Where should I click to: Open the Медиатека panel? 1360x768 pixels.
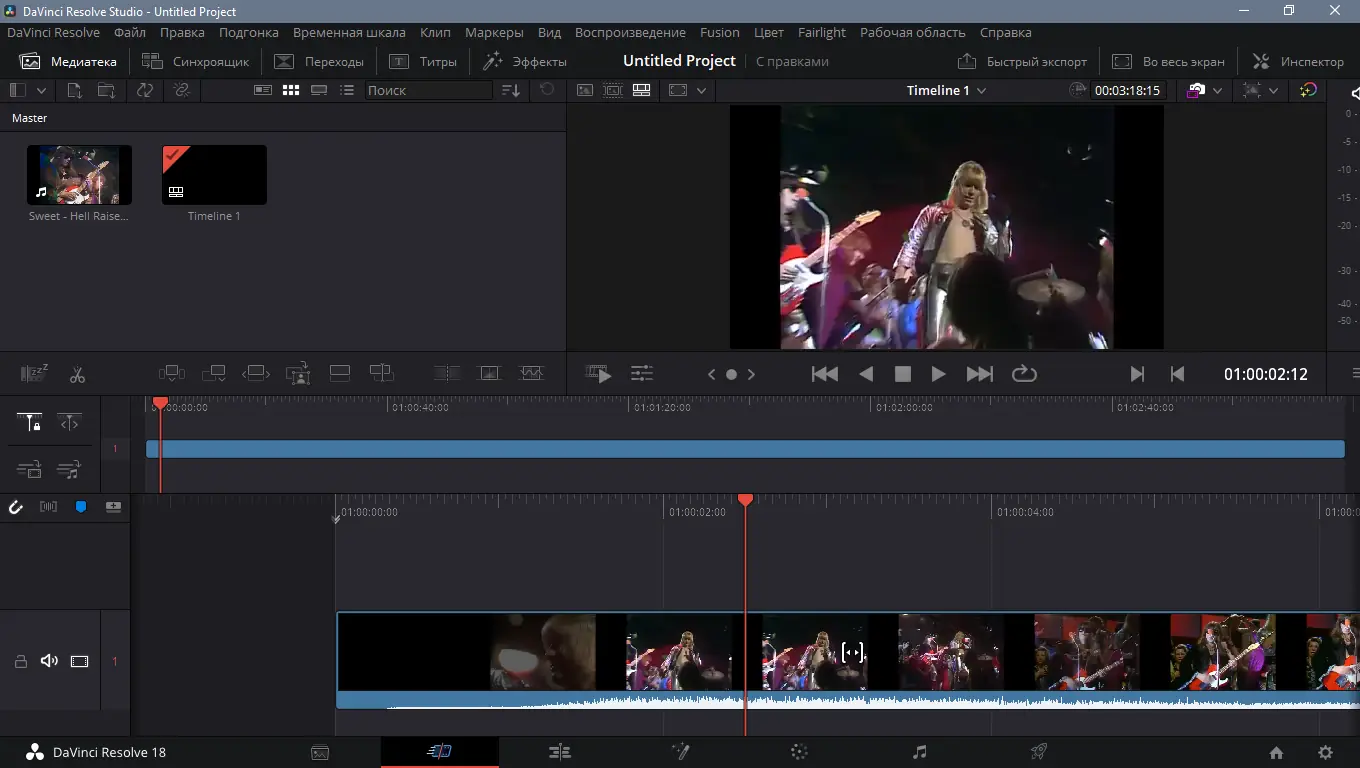(x=68, y=61)
